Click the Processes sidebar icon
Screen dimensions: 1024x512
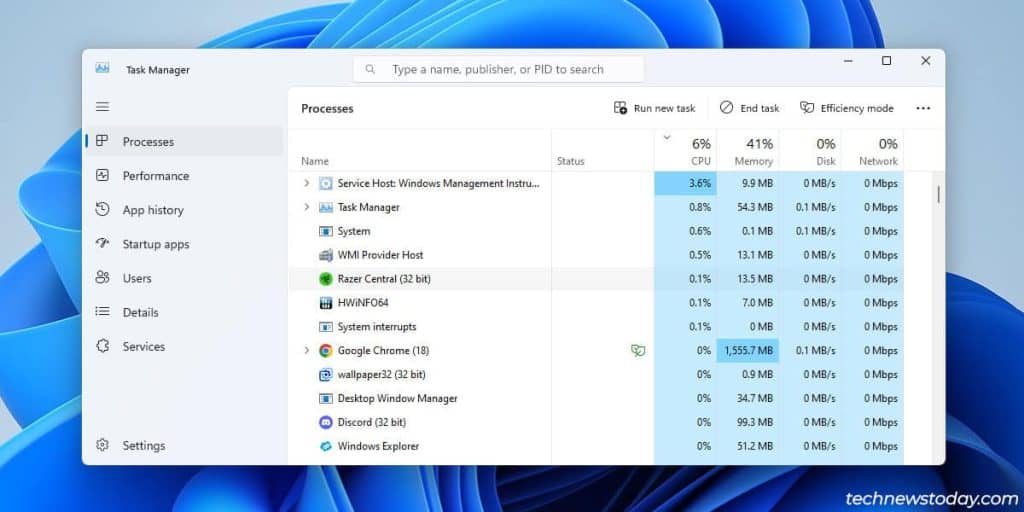pyautogui.click(x=102, y=141)
